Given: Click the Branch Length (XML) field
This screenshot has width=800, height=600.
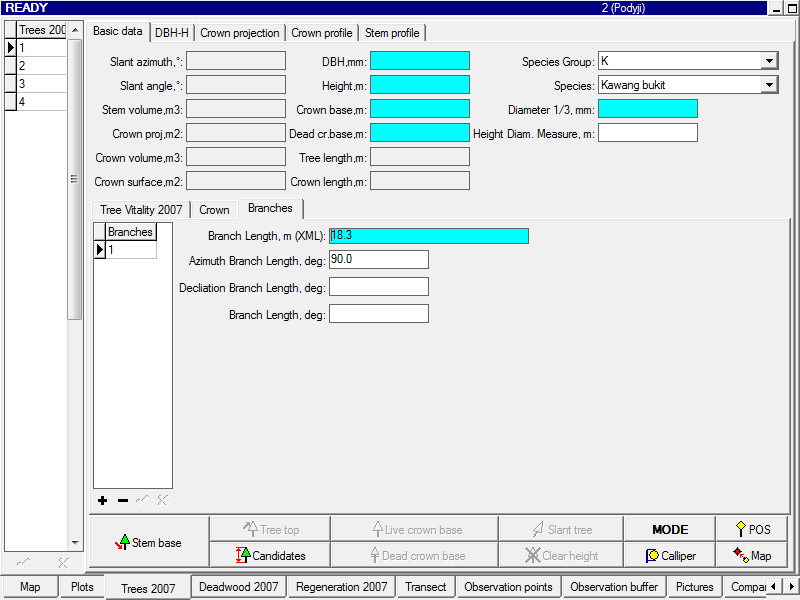Looking at the screenshot, I should click(x=428, y=236).
